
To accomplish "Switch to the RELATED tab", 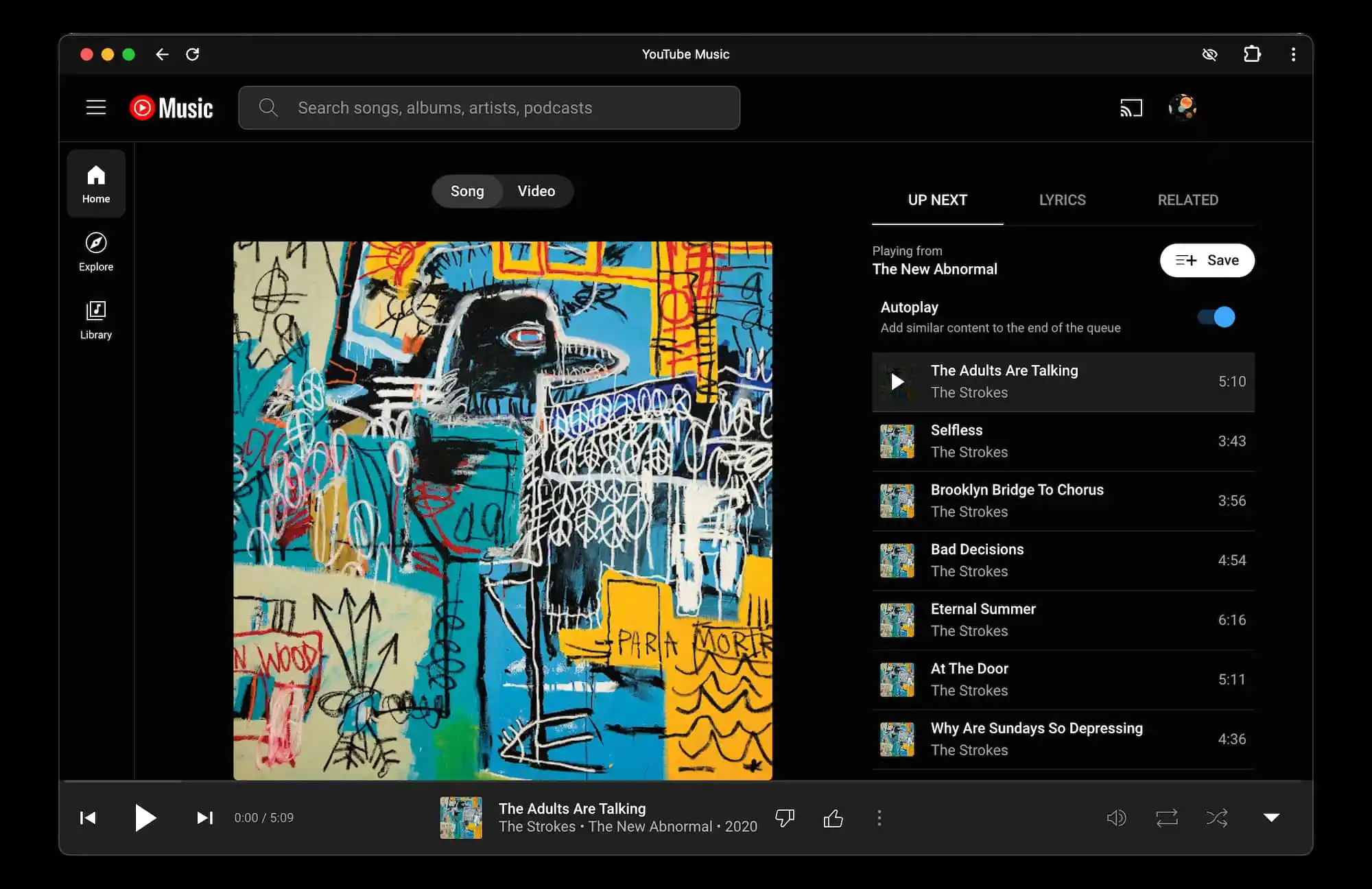I will click(1187, 200).
